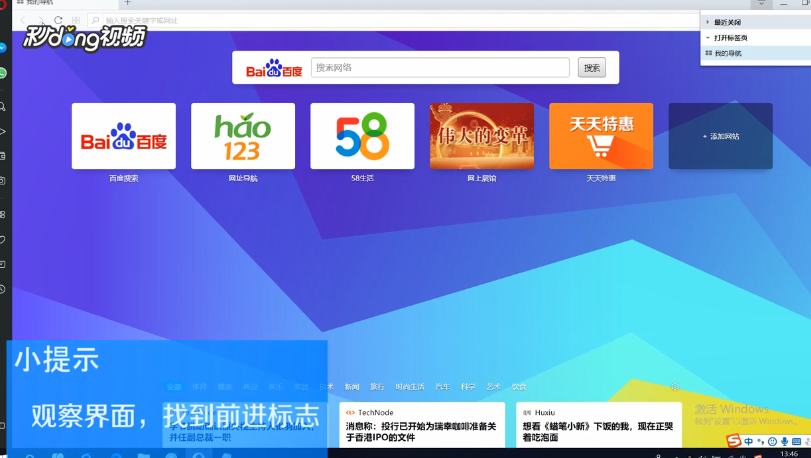
Task: Select the 新闻 news category tab
Action: [x=352, y=387]
